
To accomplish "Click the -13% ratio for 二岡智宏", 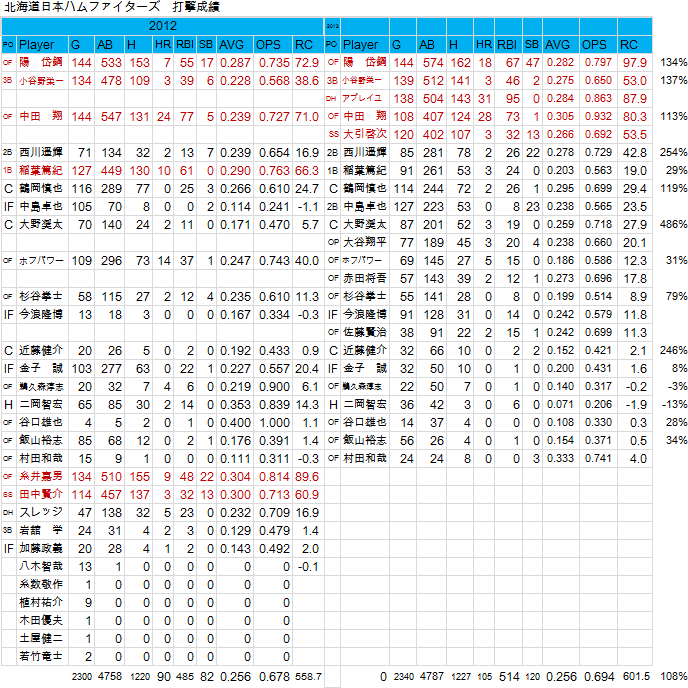I will (x=674, y=404).
